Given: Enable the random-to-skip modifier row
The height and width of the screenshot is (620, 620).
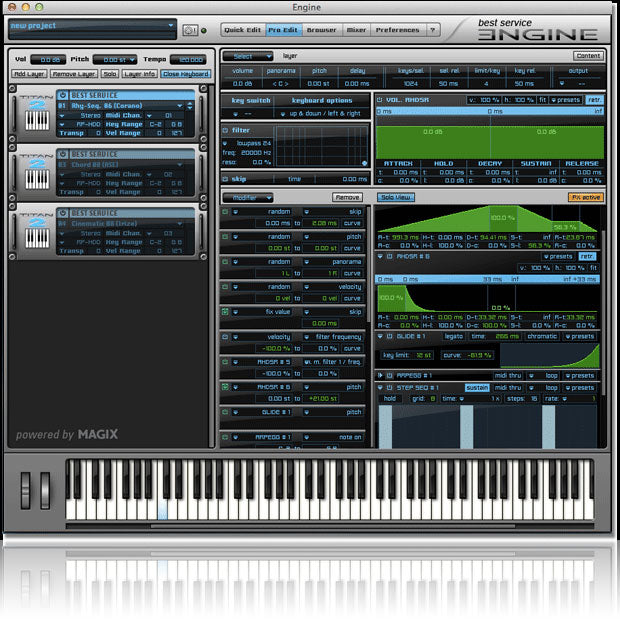Looking at the screenshot, I should click(x=225, y=212).
